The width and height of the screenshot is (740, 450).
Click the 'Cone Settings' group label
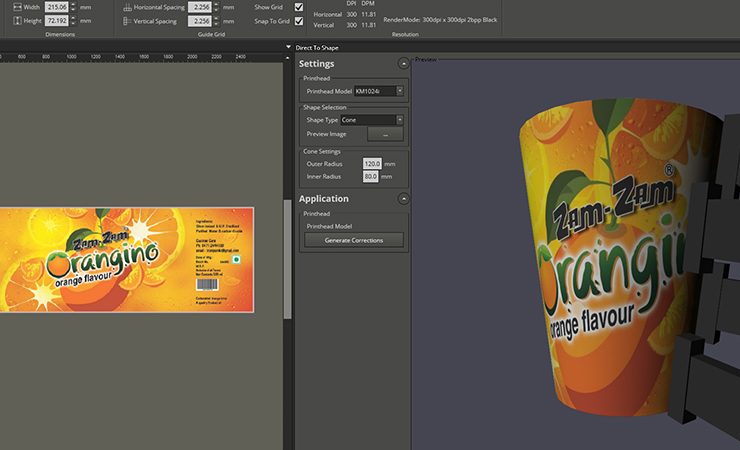pos(321,151)
